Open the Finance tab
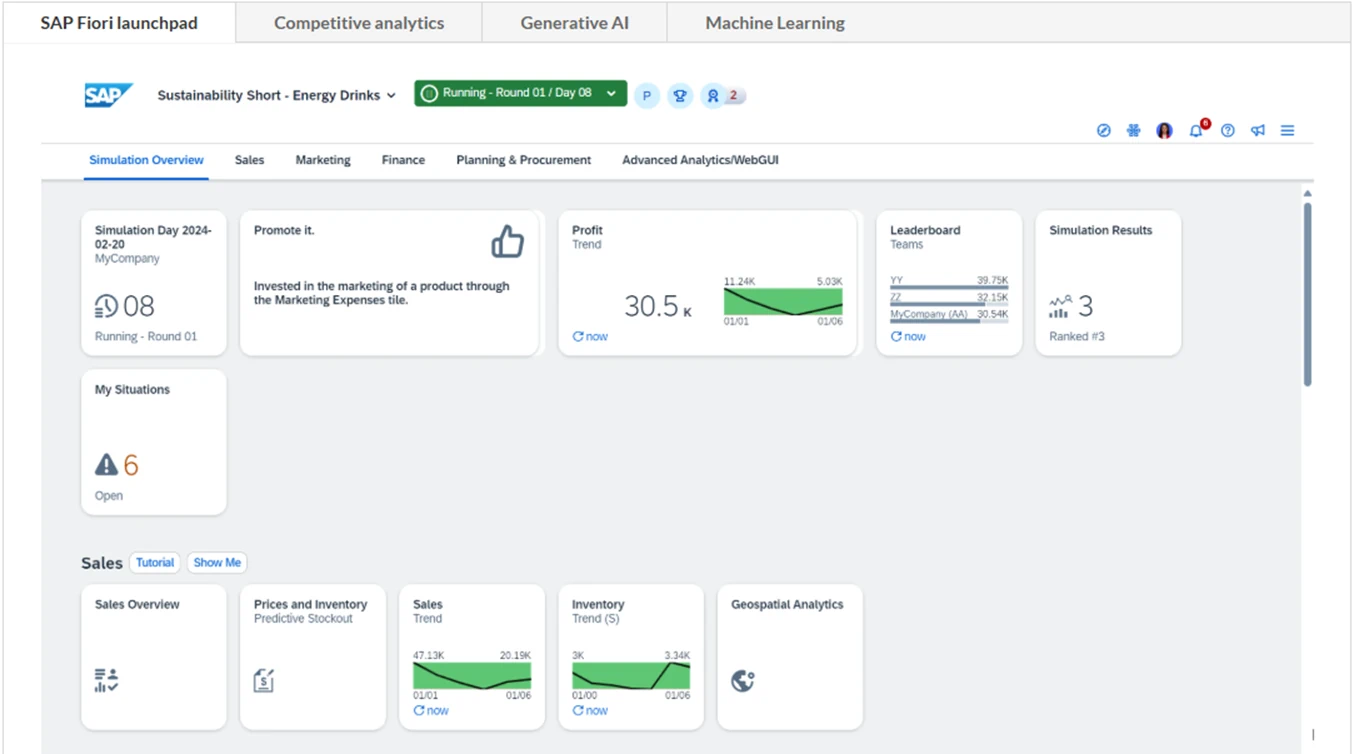The image size is (1353, 754). point(403,160)
